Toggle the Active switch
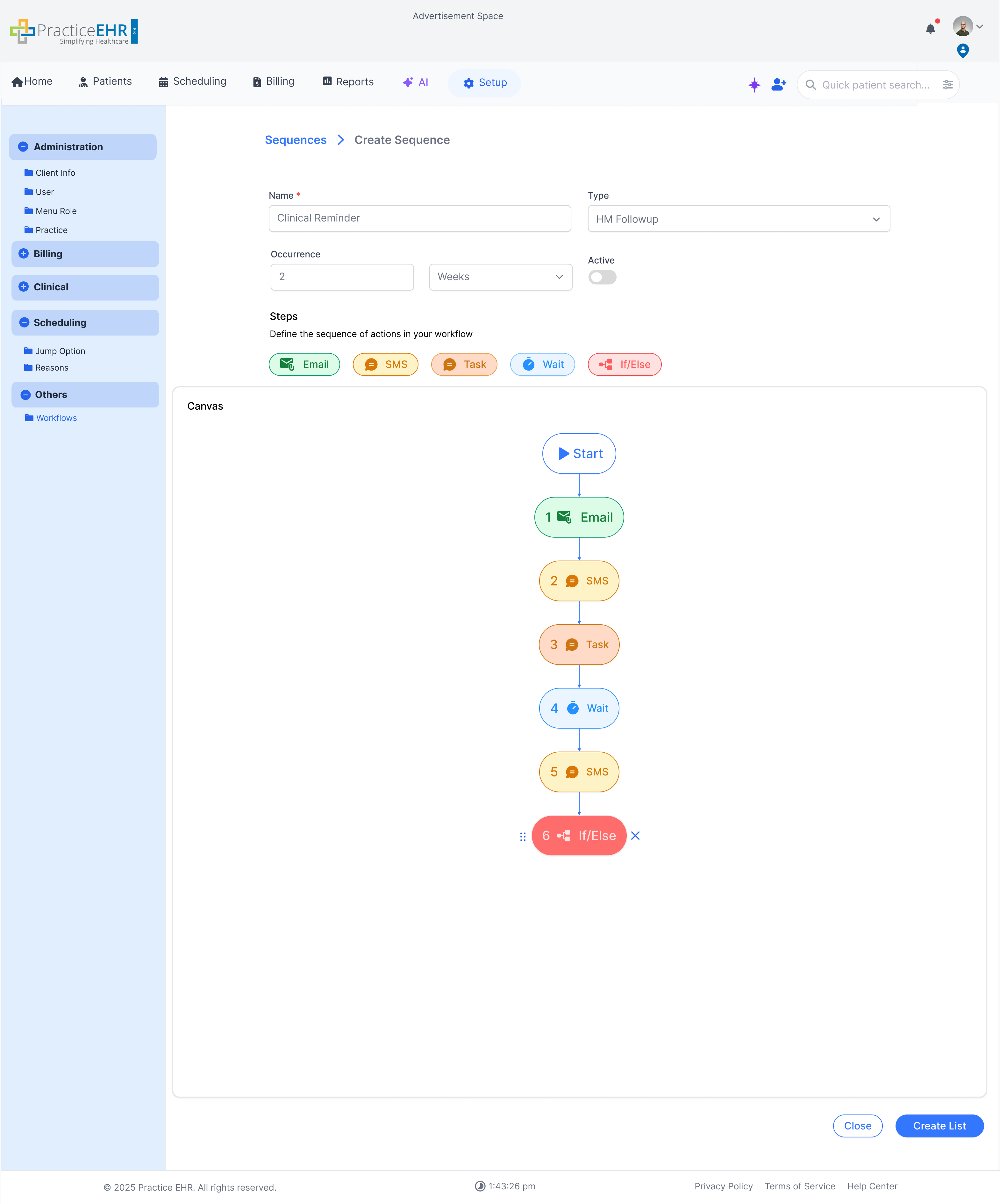 tap(602, 278)
